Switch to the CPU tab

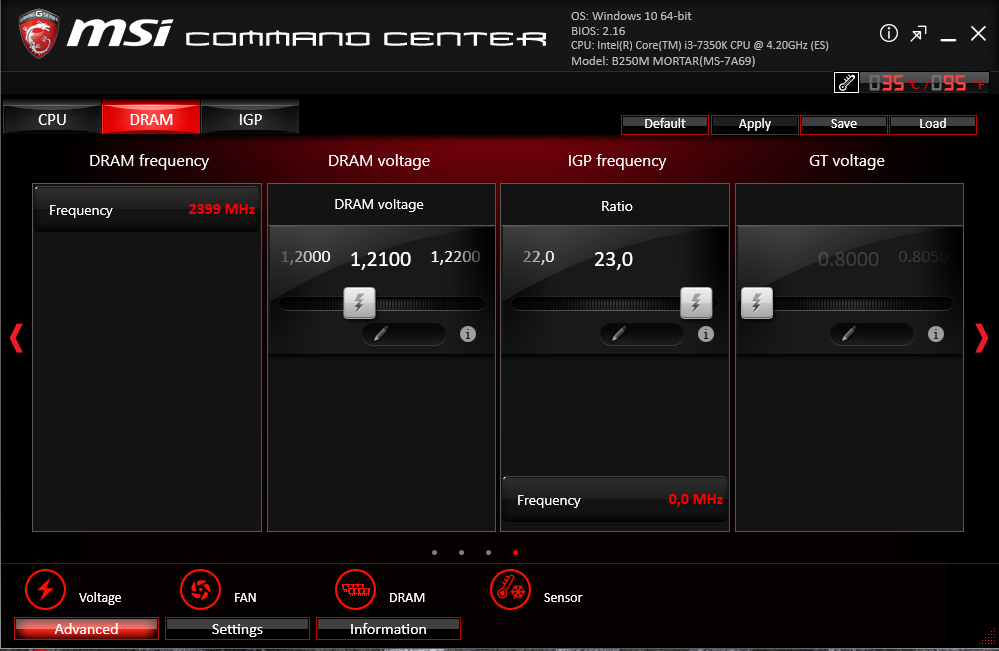pos(52,119)
